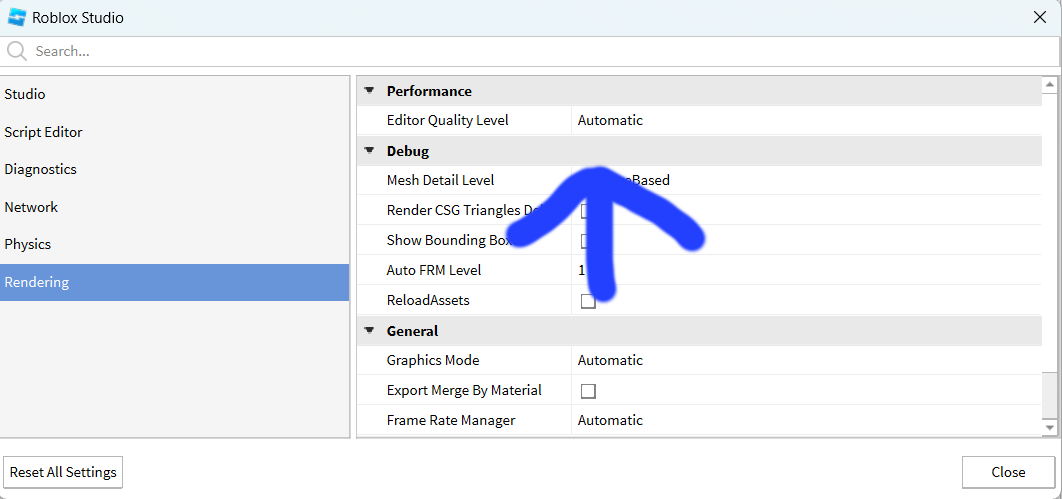Click the Reset All Settings button
This screenshot has height=499, width=1062.
tap(63, 472)
